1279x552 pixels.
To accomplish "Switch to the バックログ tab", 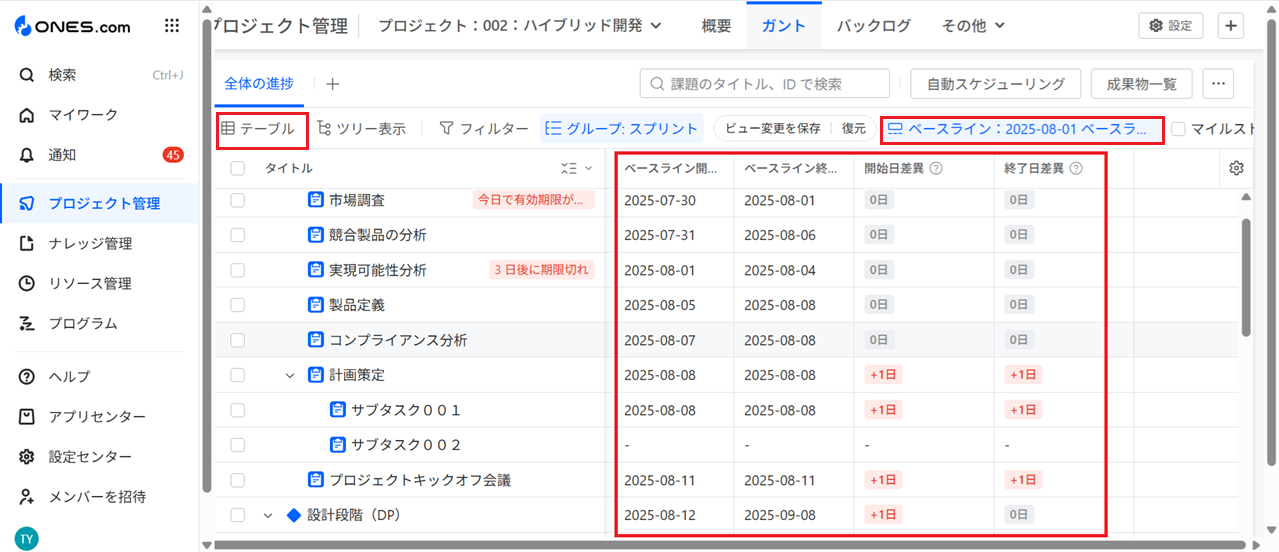I will pyautogui.click(x=873, y=26).
